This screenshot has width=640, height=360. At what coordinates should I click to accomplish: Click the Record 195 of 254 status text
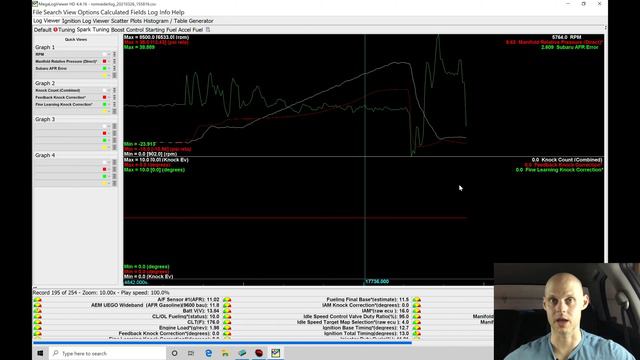pyautogui.click(x=55, y=293)
